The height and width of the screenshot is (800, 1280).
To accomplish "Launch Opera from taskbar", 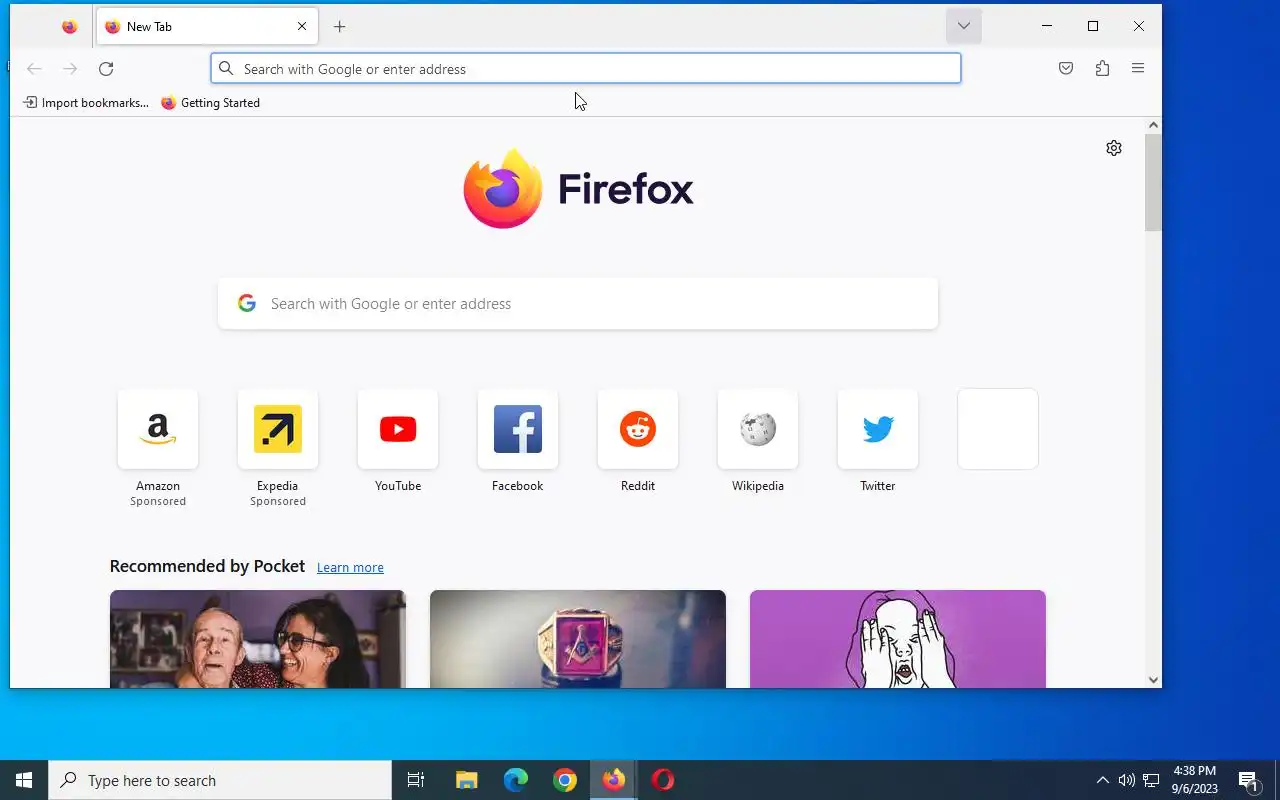I will click(663, 780).
